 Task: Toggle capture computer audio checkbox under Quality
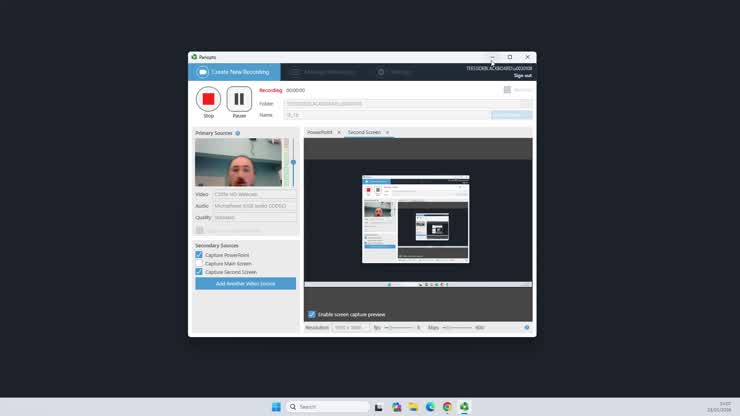coord(200,230)
